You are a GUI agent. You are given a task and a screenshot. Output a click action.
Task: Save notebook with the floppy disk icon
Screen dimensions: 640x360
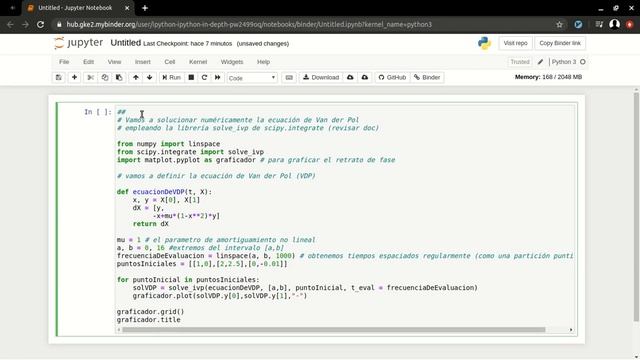coord(59,78)
